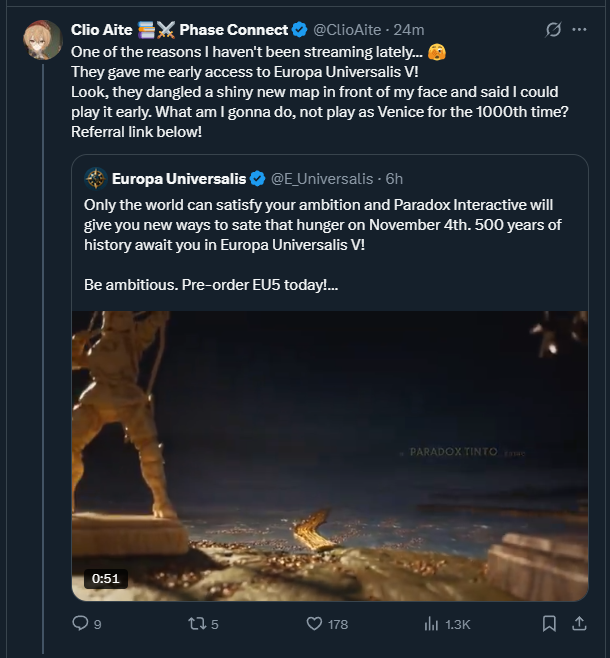This screenshot has width=610, height=658.
Task: Click the Clio Aite display name
Action: coord(102,29)
